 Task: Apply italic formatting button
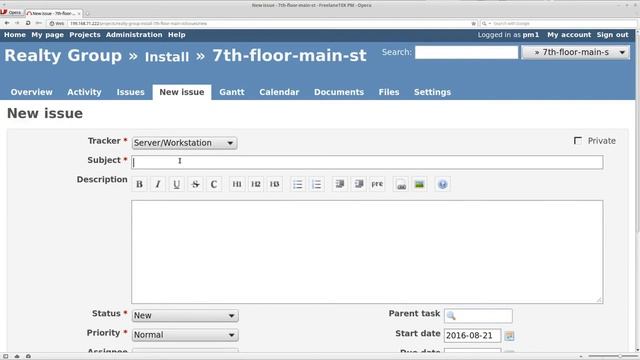[158, 184]
